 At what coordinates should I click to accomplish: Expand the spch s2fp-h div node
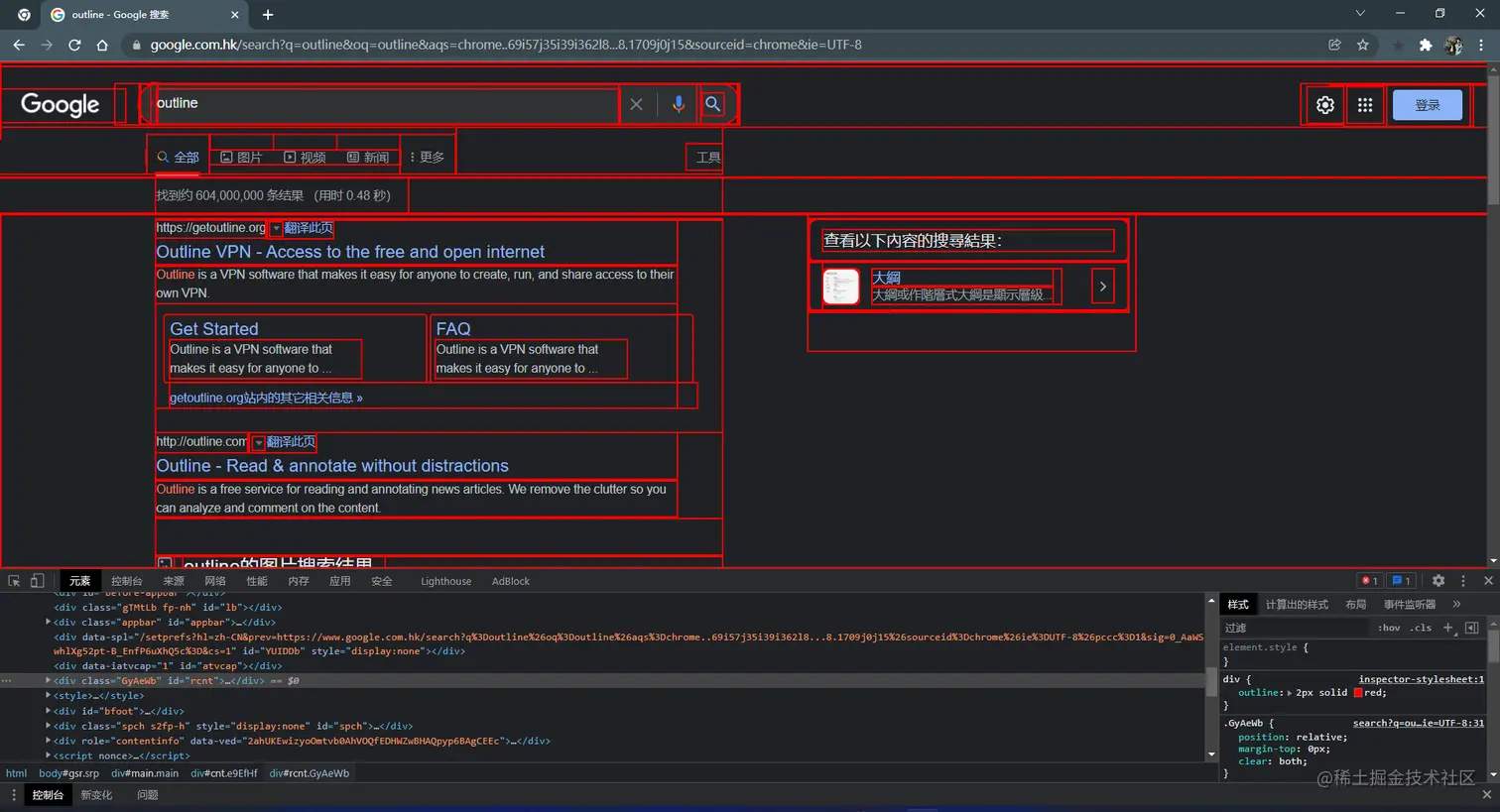49,726
